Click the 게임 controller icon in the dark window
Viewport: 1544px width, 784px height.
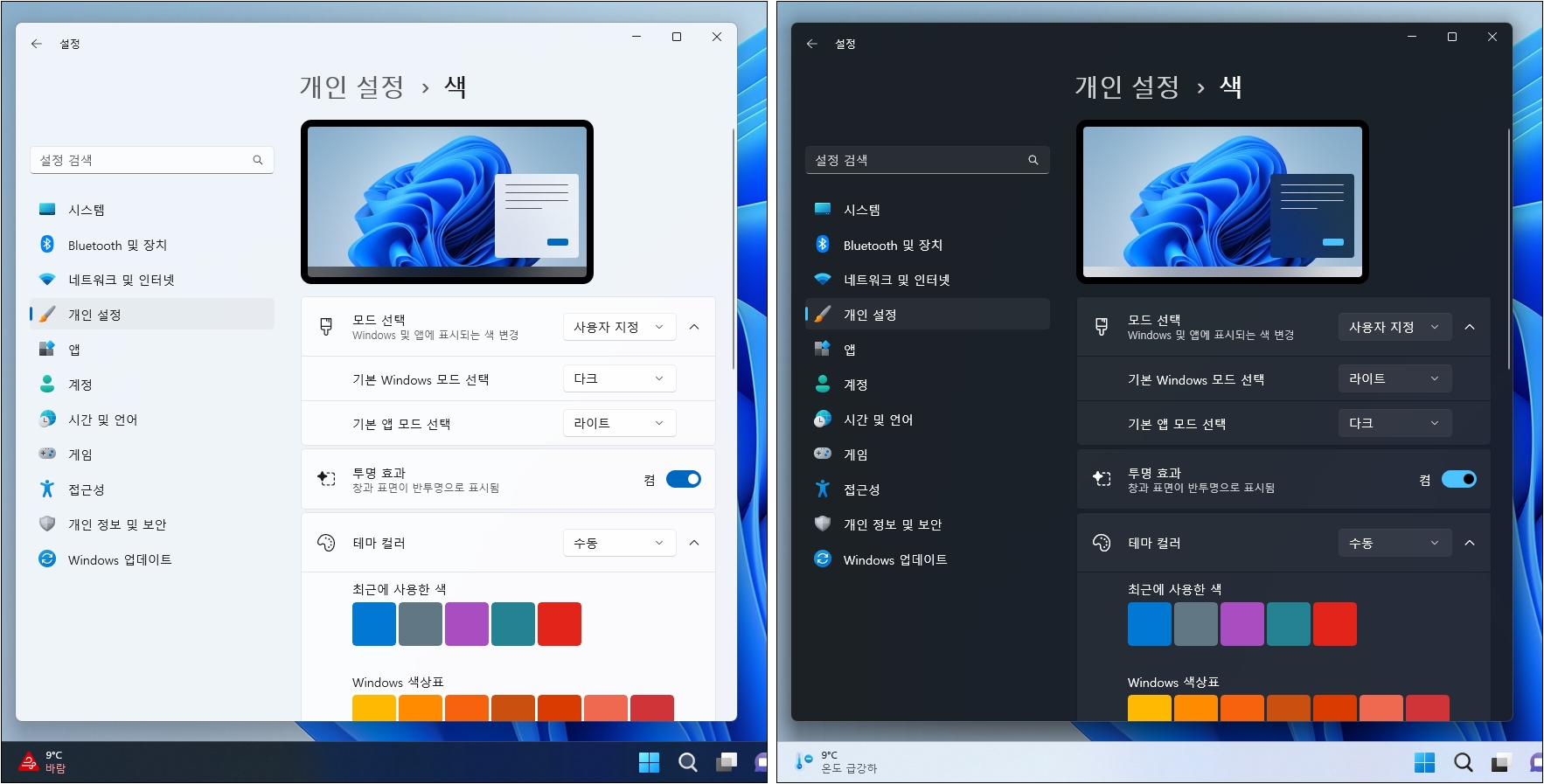tap(823, 454)
